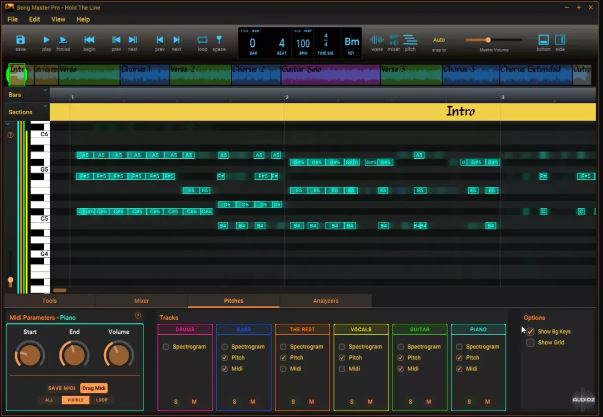
Task: Click the next icon beside the loop button
Action: pos(177,40)
